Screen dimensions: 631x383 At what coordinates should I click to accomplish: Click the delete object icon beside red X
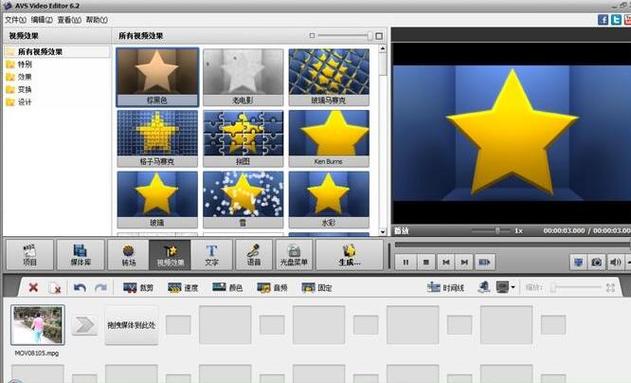click(54, 288)
